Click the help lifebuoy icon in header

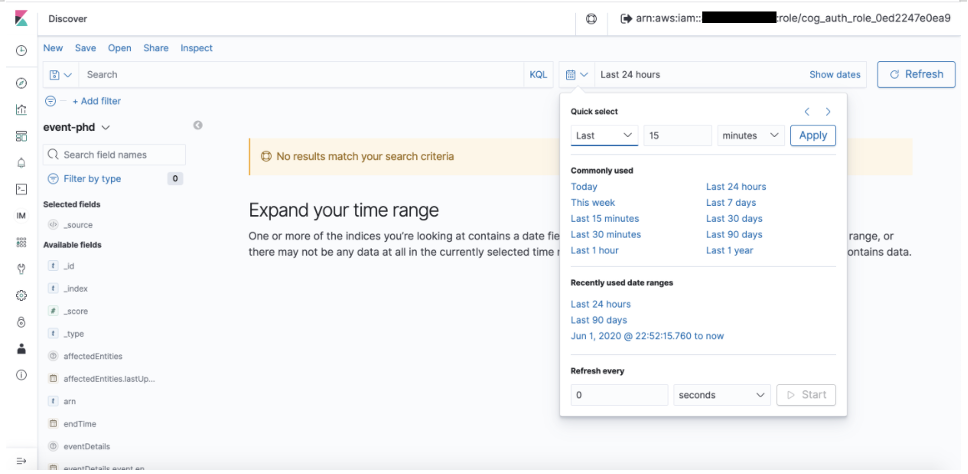pyautogui.click(x=591, y=19)
